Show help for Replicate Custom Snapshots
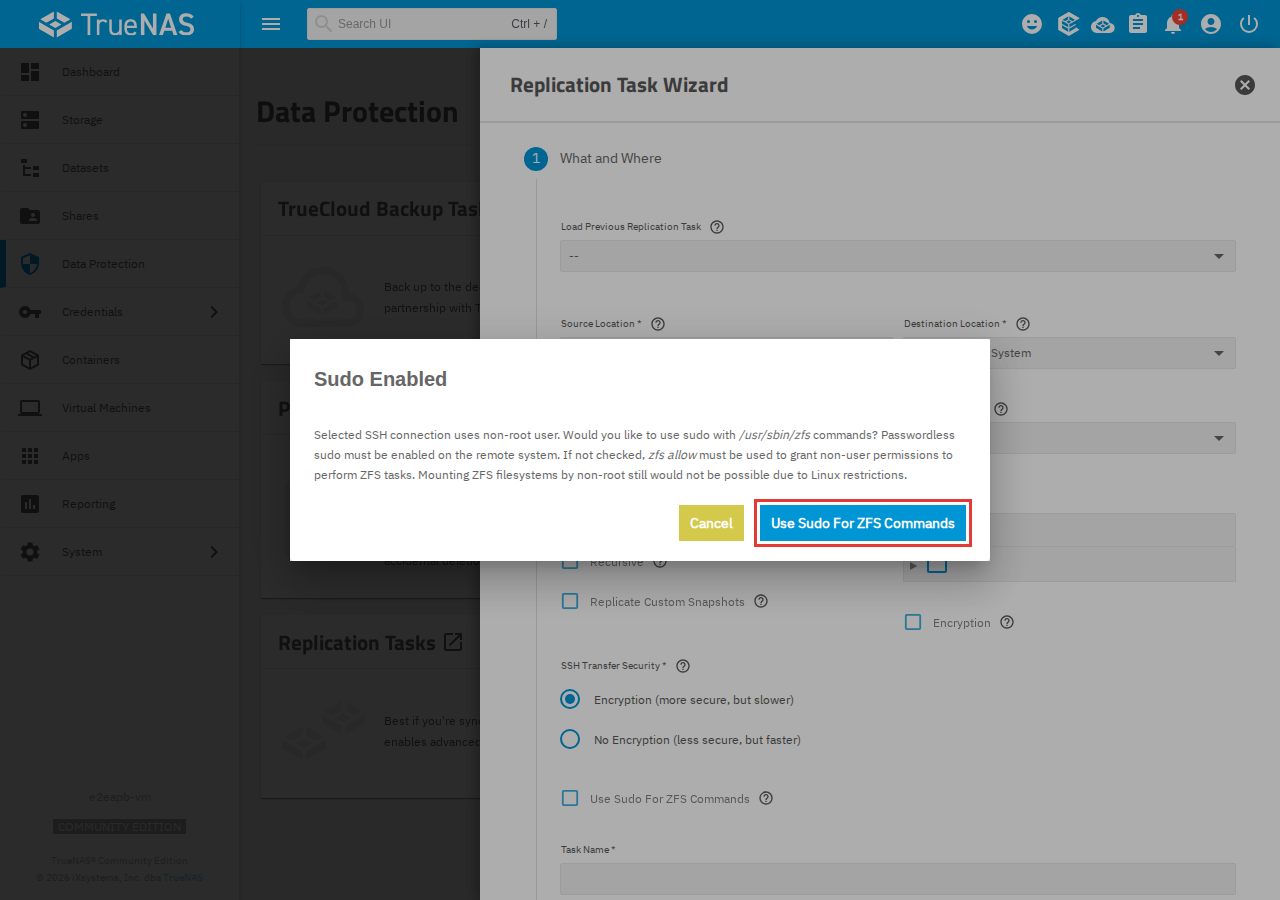Screen dimensions: 1280x900 (761, 602)
